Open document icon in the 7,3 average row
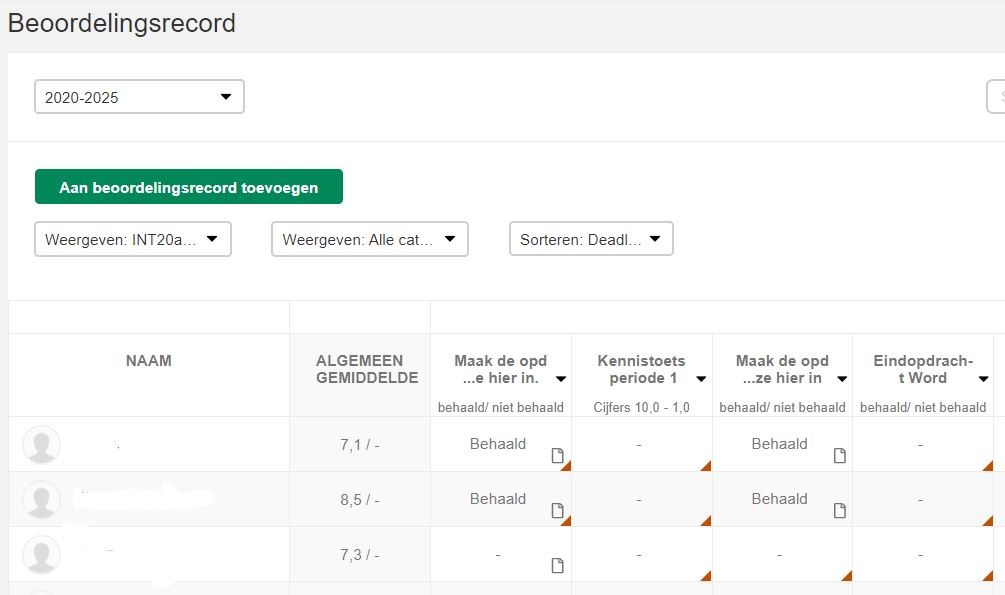 (x=558, y=566)
